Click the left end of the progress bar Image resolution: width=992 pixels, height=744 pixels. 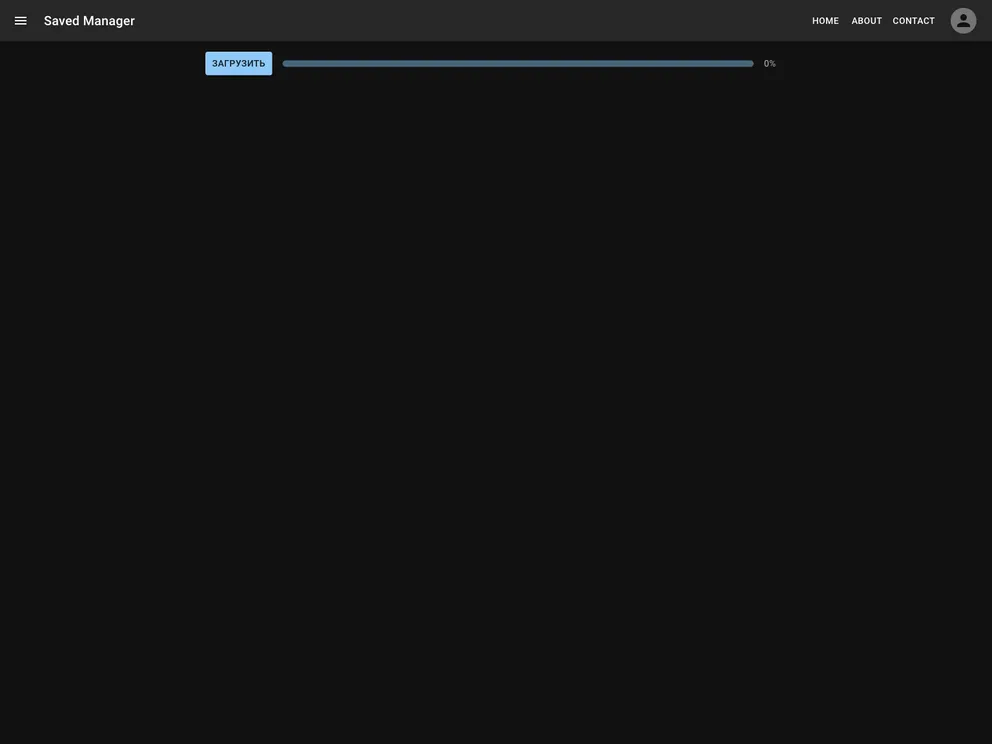(x=288, y=64)
